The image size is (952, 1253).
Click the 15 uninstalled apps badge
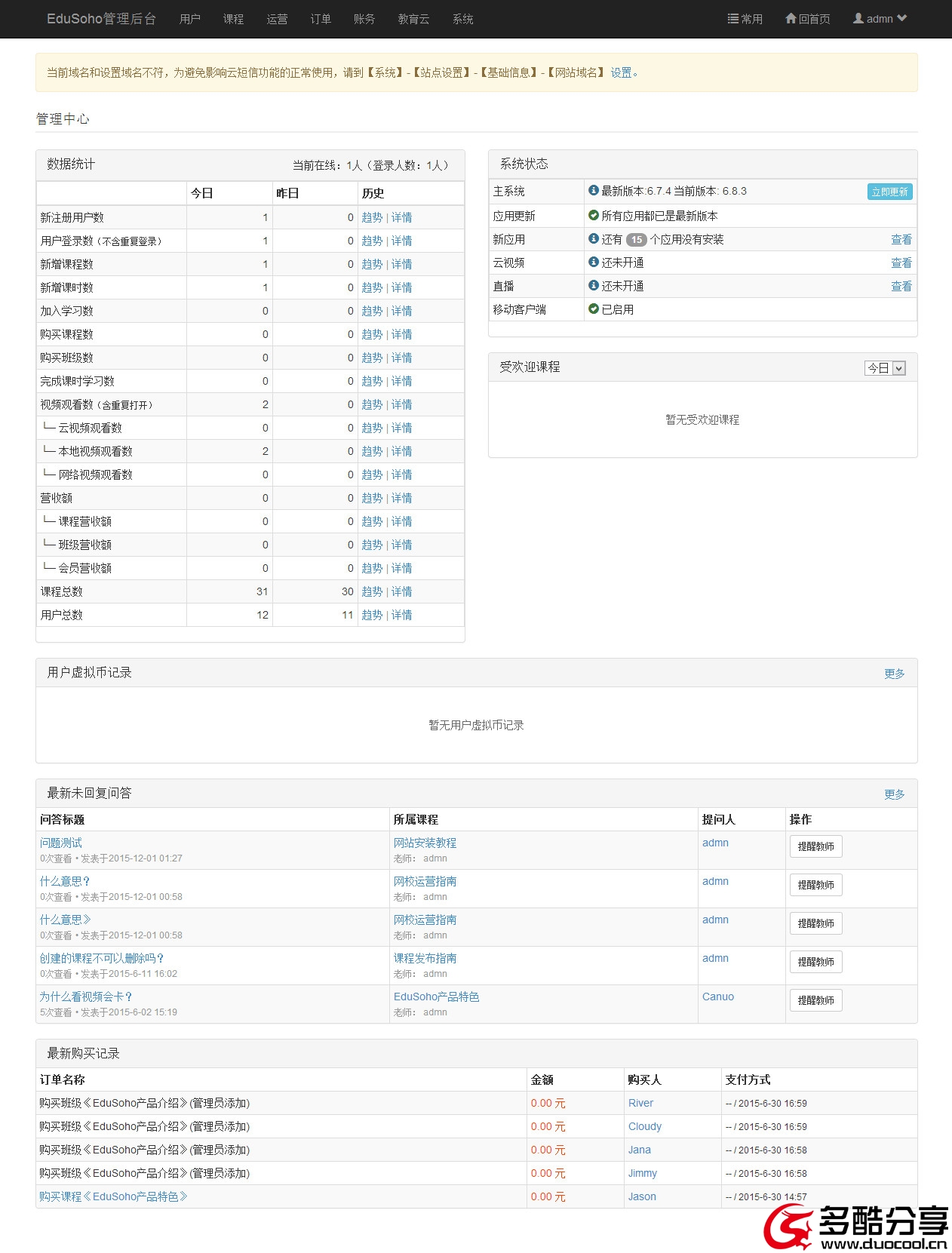pos(637,240)
